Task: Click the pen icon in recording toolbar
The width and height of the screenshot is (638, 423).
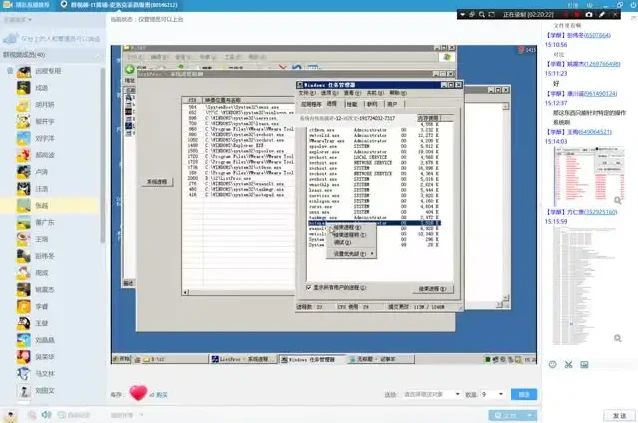Action: pos(603,14)
